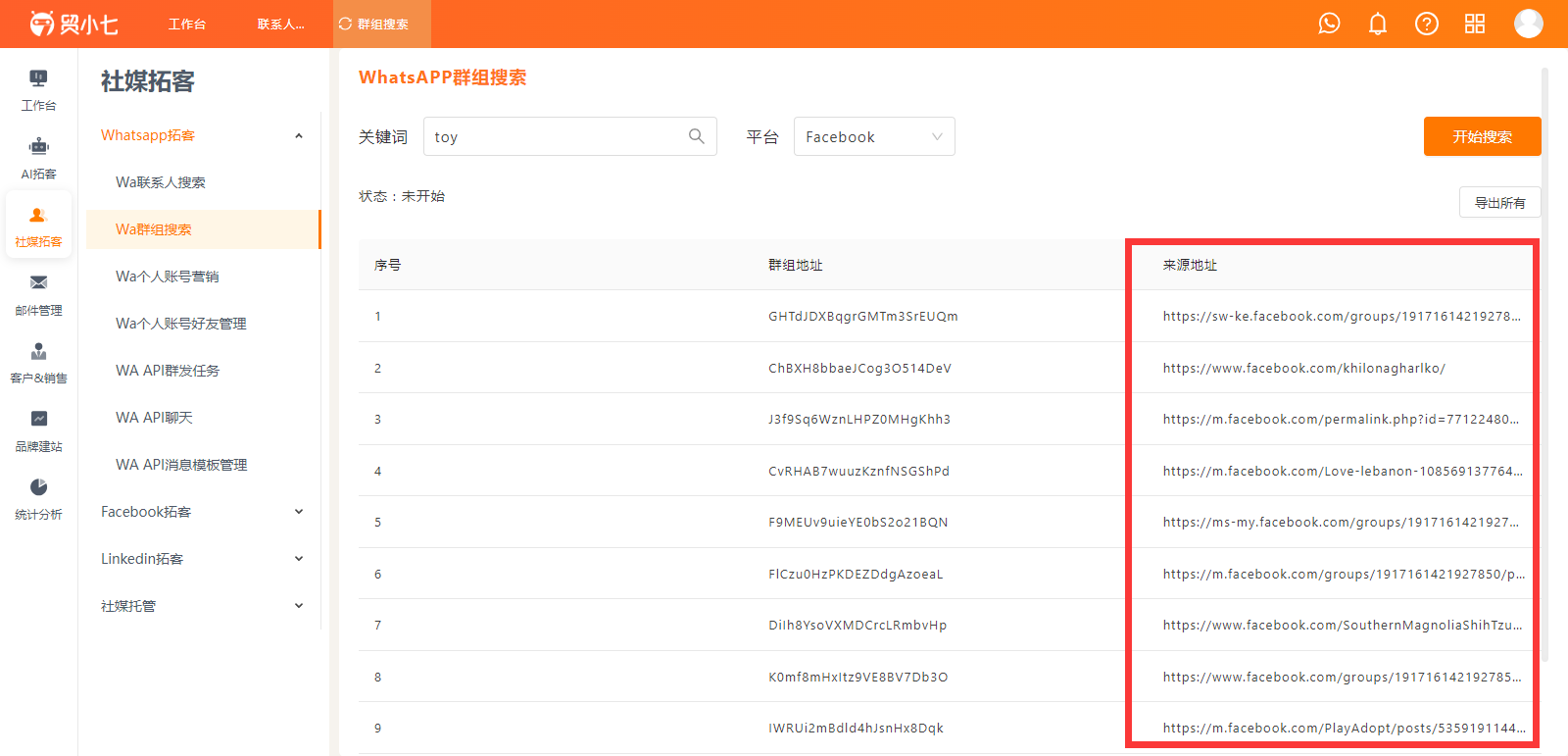
Task: Select group address F9MEUv9uieYE0bS2o21BQN
Action: (x=857, y=522)
